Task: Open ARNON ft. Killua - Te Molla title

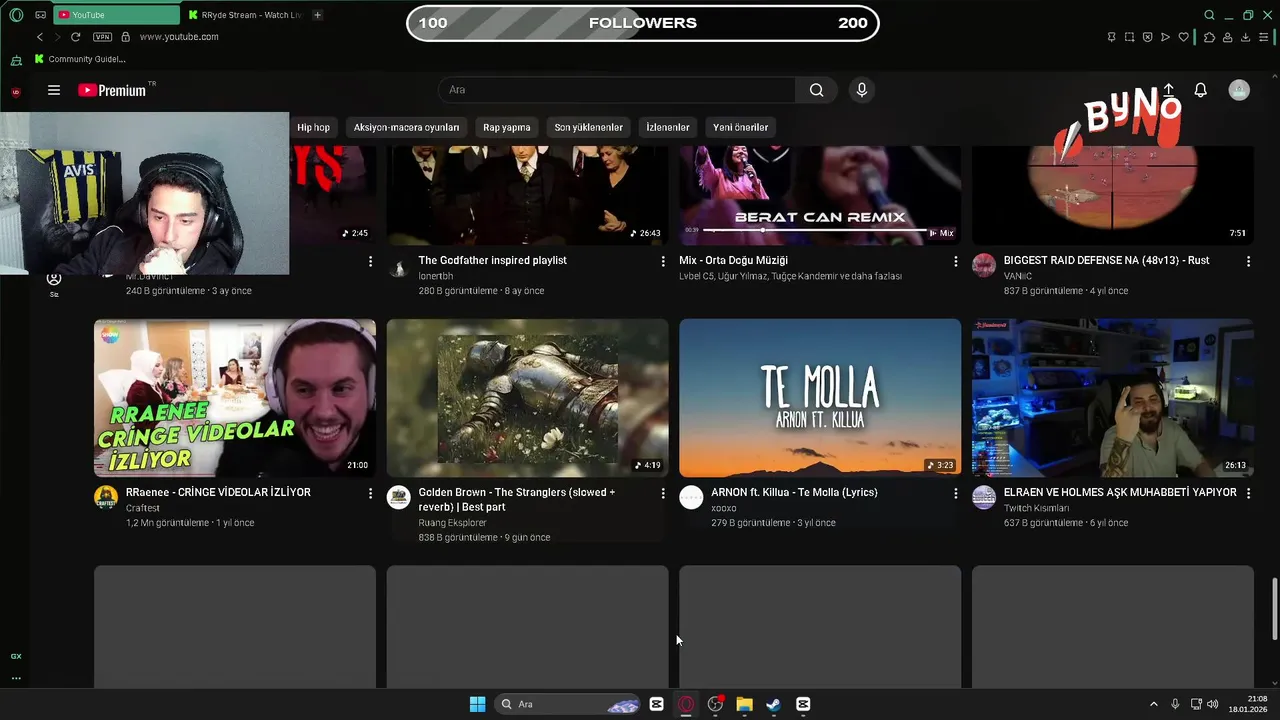Action: 794,492
